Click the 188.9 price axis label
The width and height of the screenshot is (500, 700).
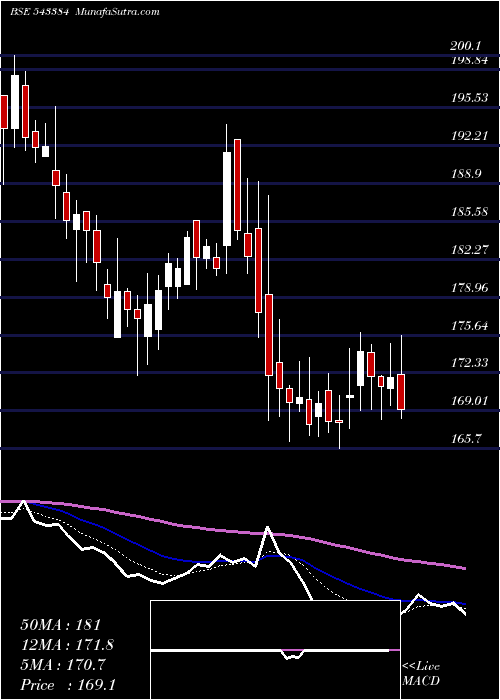click(x=465, y=174)
